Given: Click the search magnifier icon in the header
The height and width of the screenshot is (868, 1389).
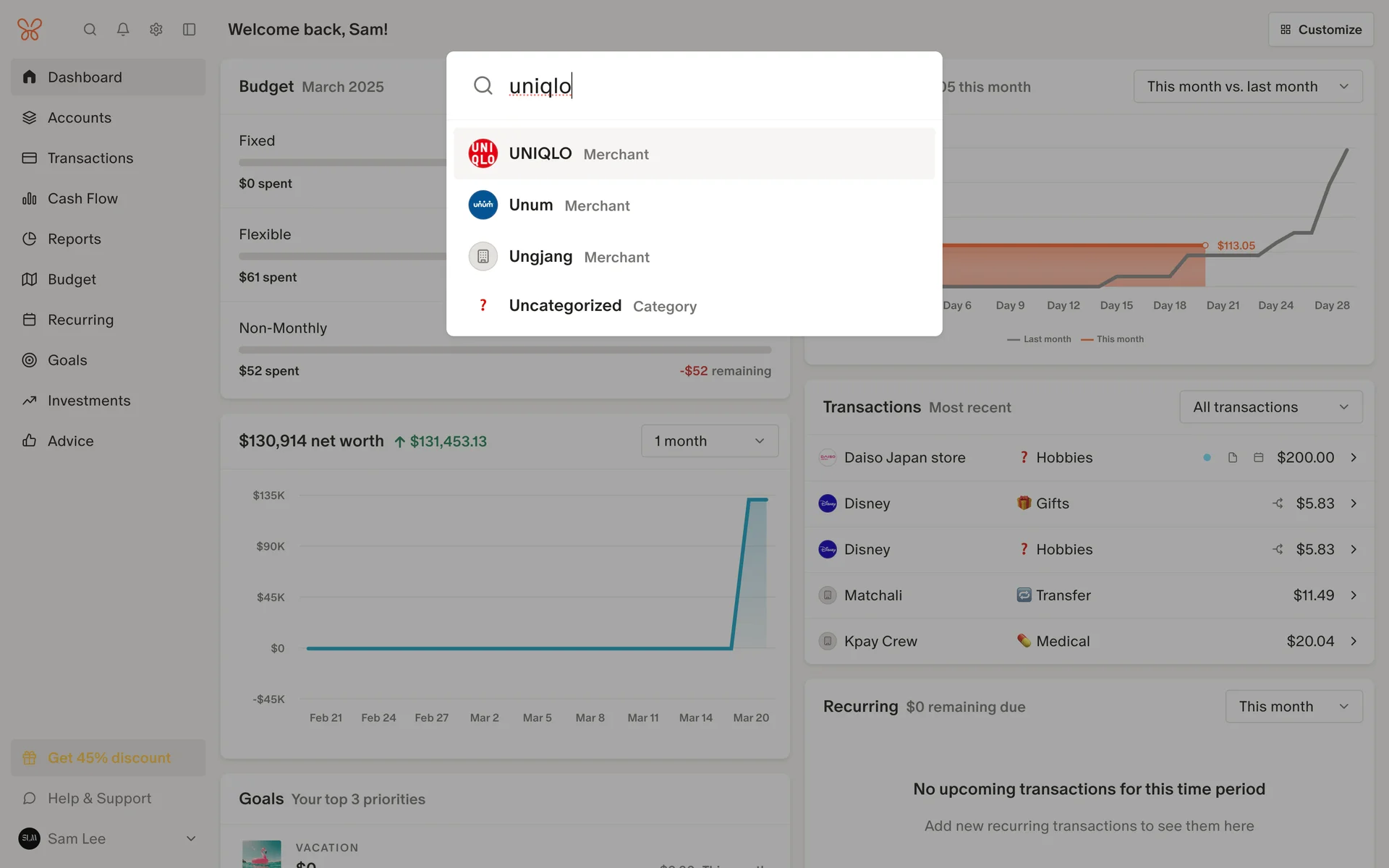Looking at the screenshot, I should (x=90, y=30).
